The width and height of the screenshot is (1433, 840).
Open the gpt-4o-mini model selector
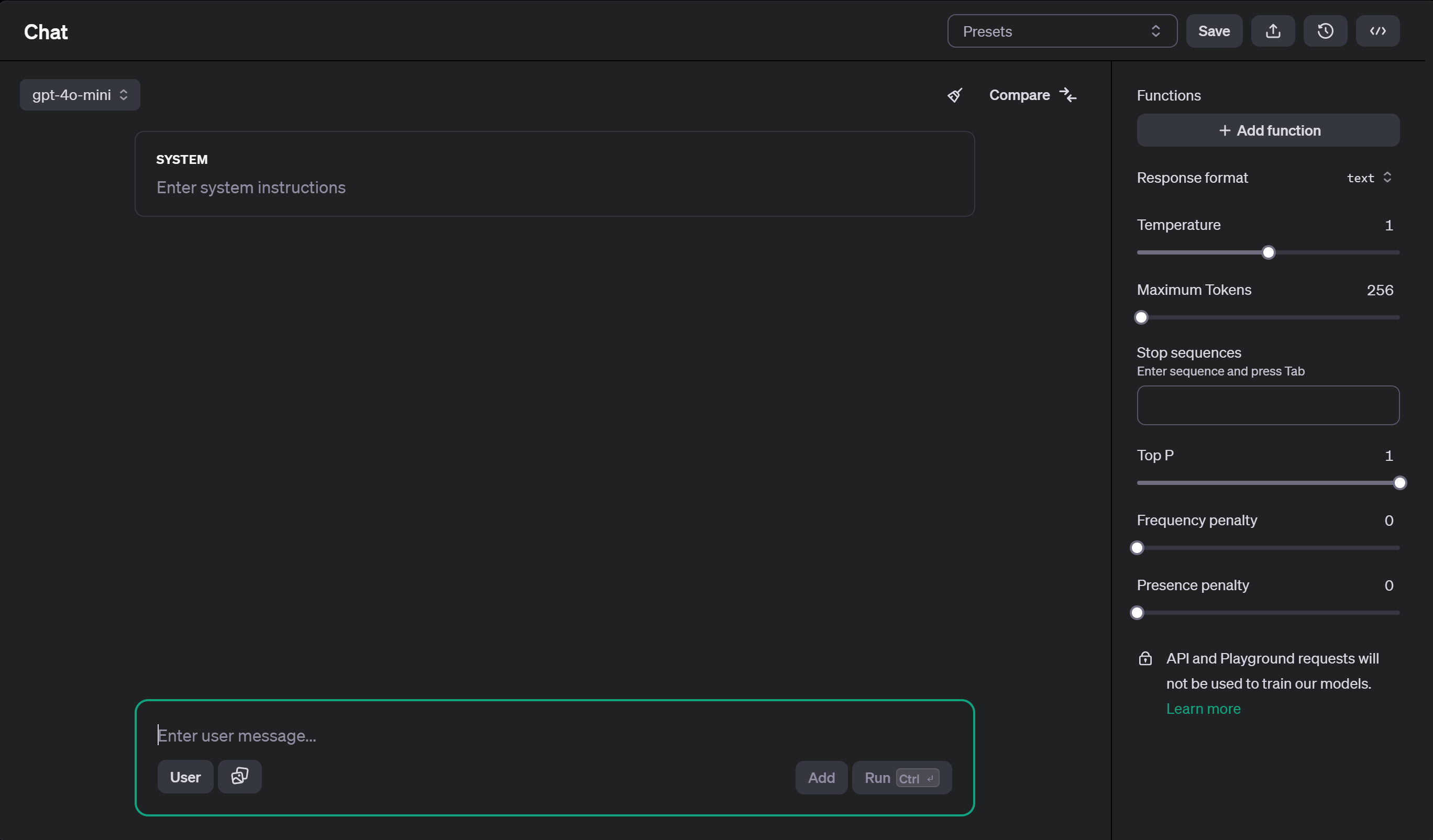coord(80,95)
